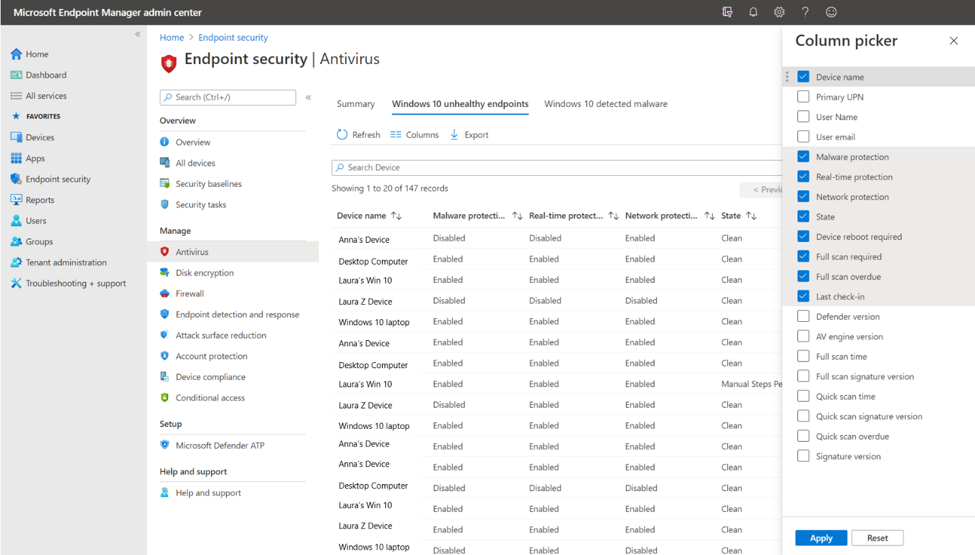The image size is (975, 555).
Task: Click the Apps grid icon
Action: [x=16, y=158]
